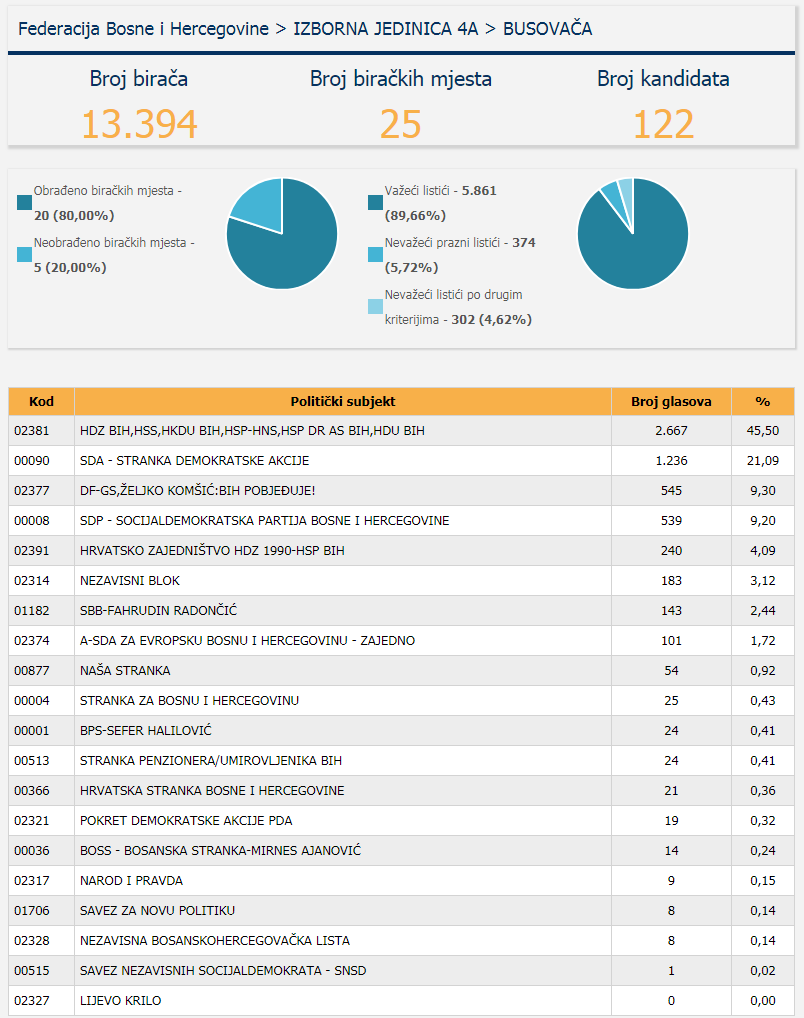Screen dimensions: 804x1018
Task: Click the Nevažeći prazni listići legend swatch
Action: [x=376, y=255]
